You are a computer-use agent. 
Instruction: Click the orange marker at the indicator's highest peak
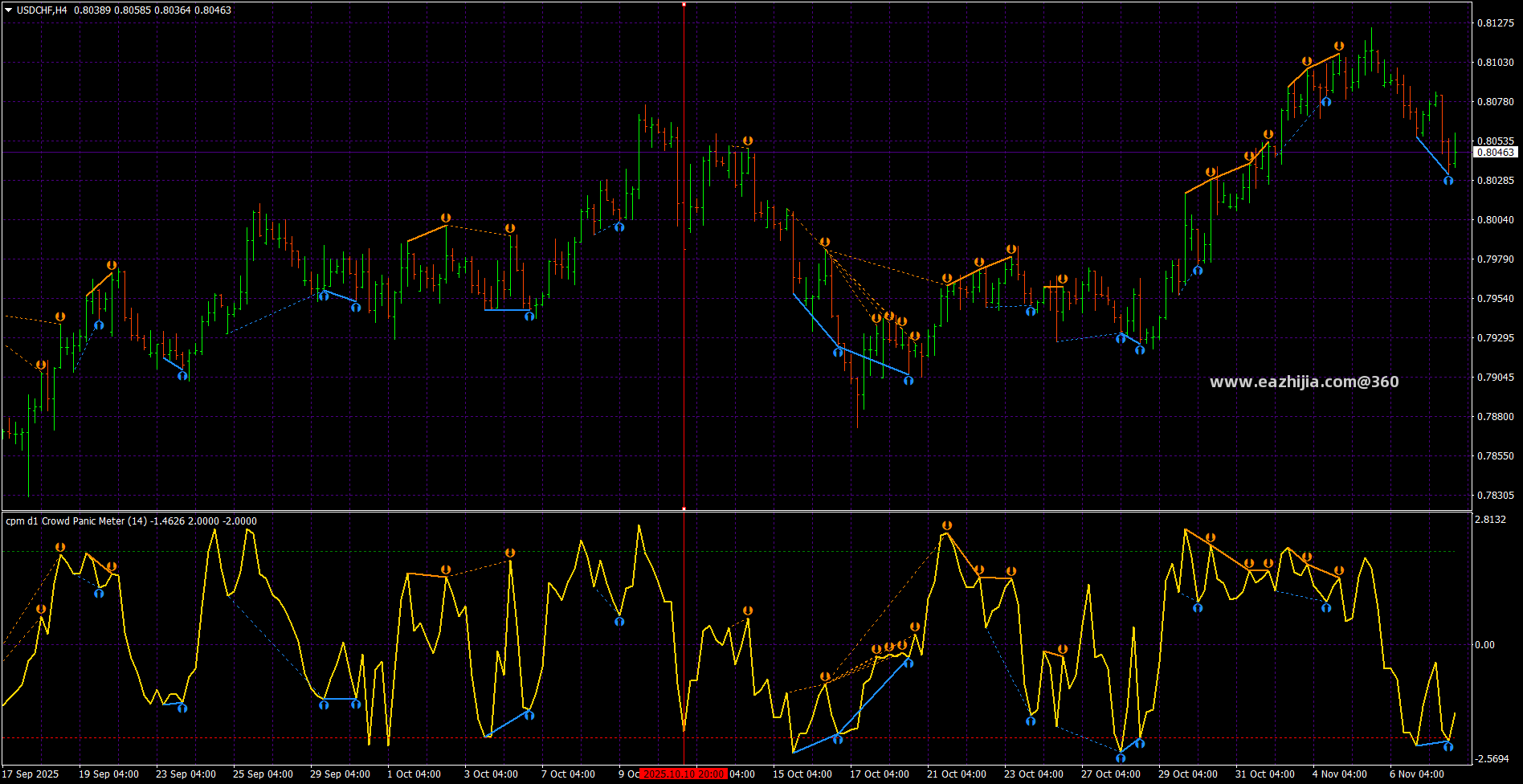(947, 525)
